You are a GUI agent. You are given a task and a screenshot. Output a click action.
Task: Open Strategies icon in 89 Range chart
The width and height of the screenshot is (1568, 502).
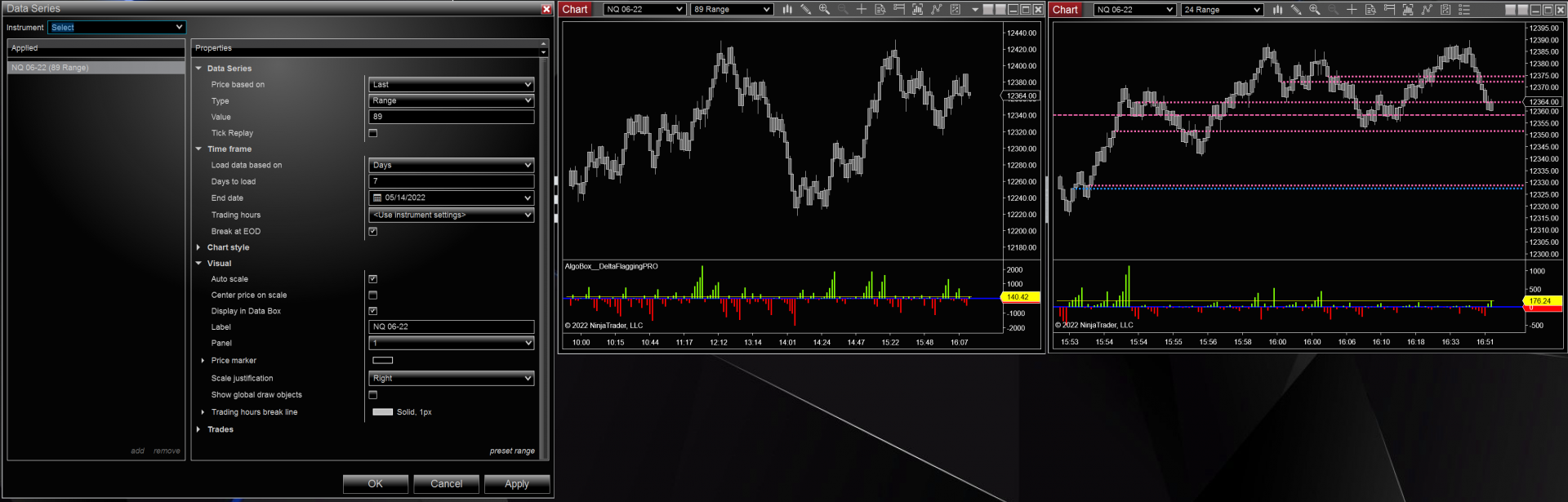pos(955,9)
